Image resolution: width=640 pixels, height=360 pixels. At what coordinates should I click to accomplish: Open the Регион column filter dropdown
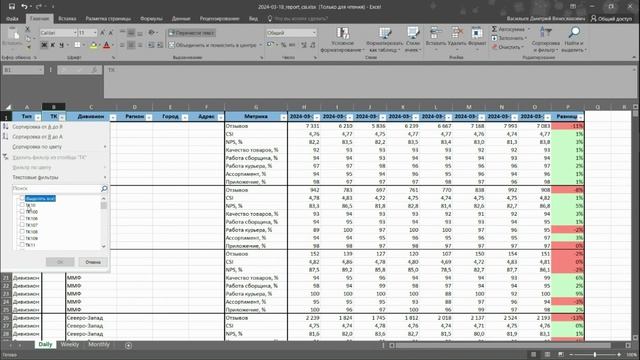pyautogui.click(x=149, y=118)
